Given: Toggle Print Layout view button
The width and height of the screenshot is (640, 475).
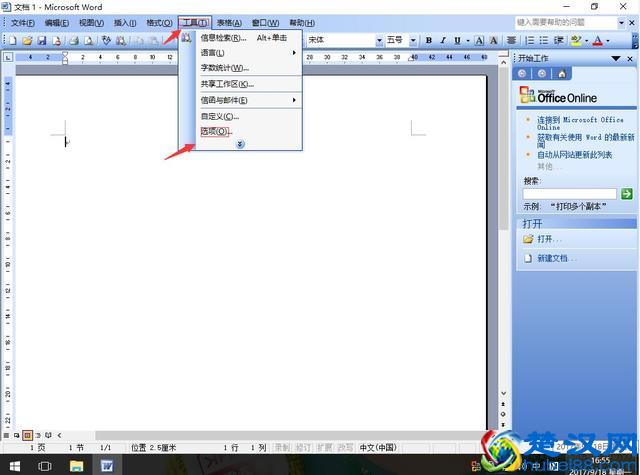Looking at the screenshot, I should tap(27, 435).
